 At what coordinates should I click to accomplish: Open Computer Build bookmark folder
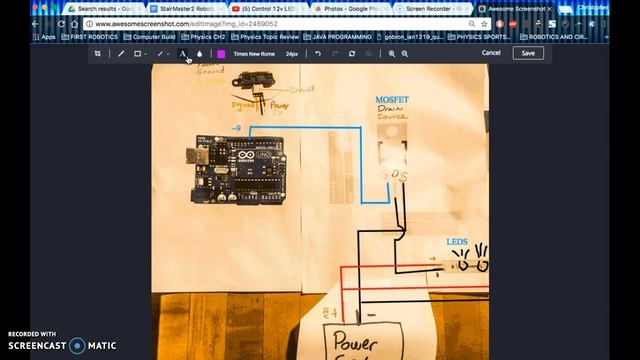(x=149, y=37)
